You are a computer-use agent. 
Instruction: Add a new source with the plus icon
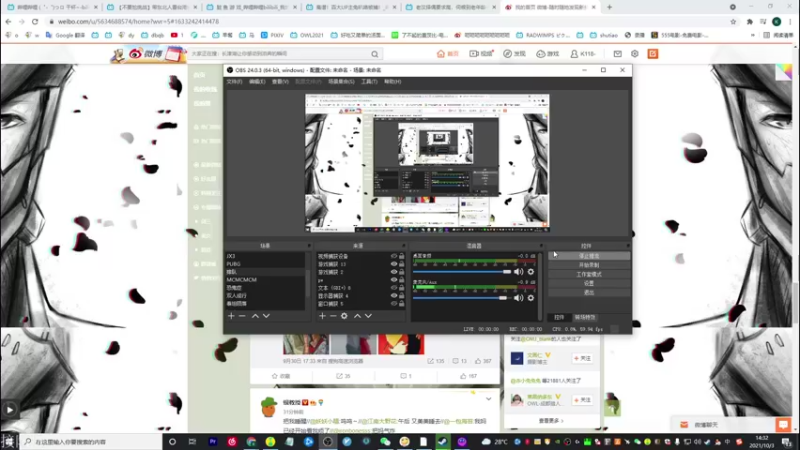[322, 316]
